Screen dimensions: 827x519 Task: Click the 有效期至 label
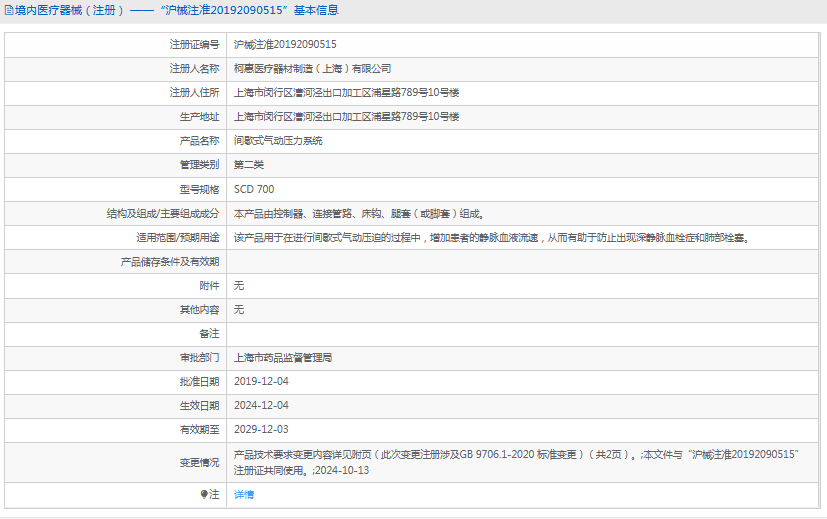pos(199,429)
